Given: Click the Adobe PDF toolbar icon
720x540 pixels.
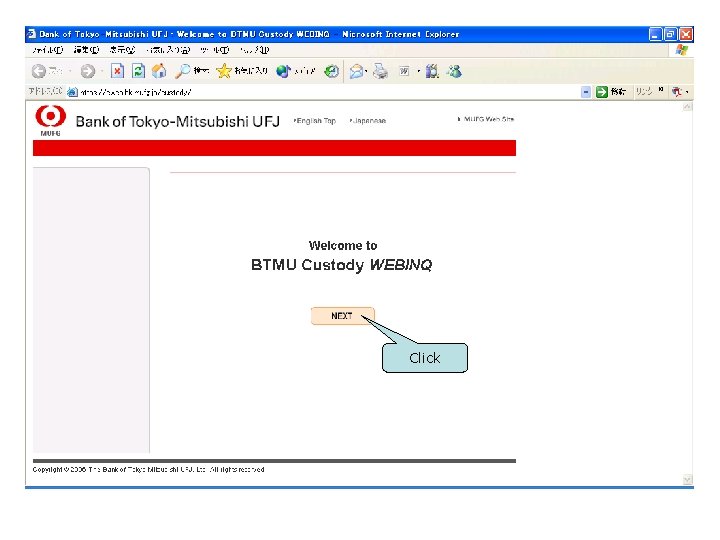Looking at the screenshot, I should tap(676, 92).
